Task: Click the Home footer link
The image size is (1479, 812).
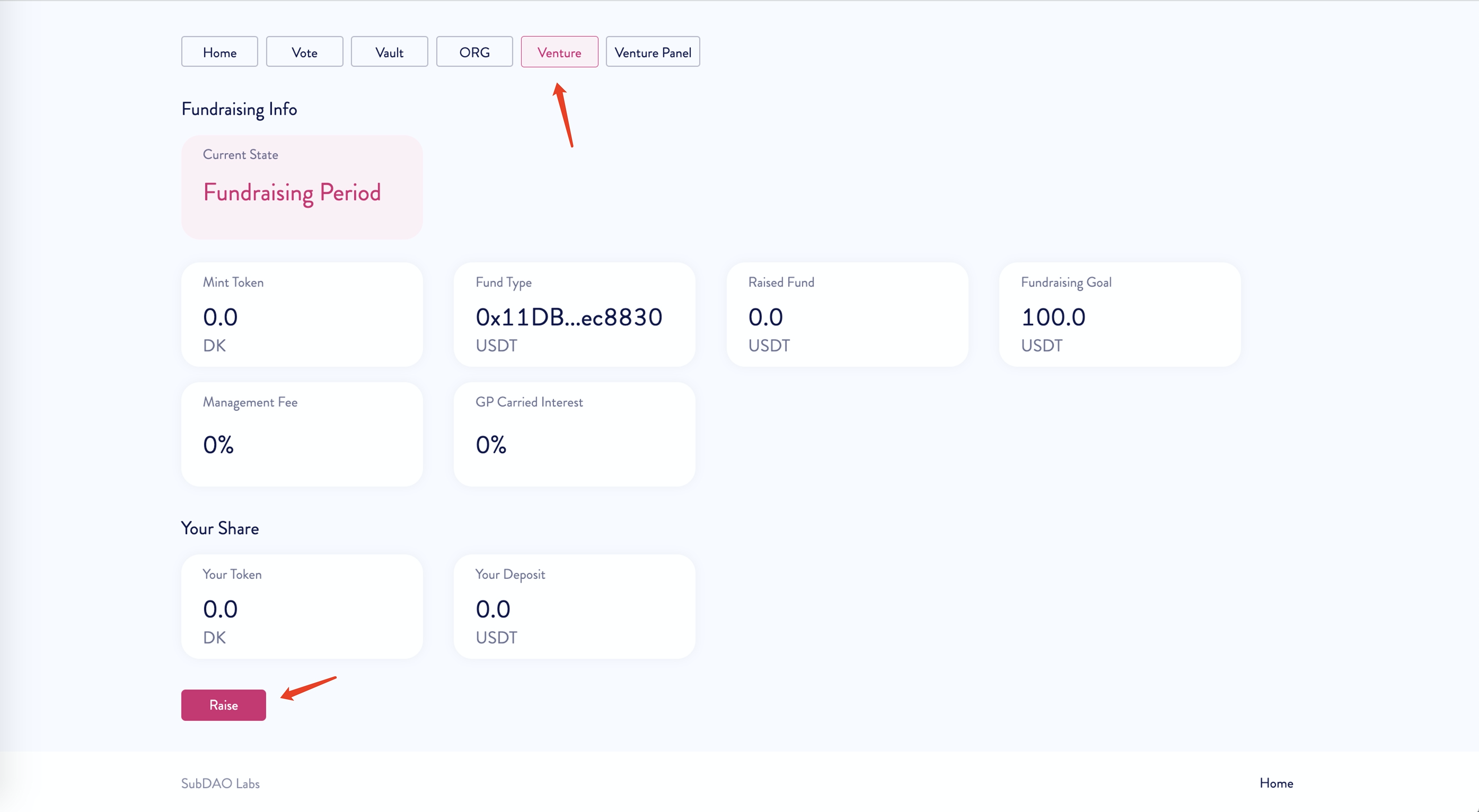Action: pos(1276,783)
